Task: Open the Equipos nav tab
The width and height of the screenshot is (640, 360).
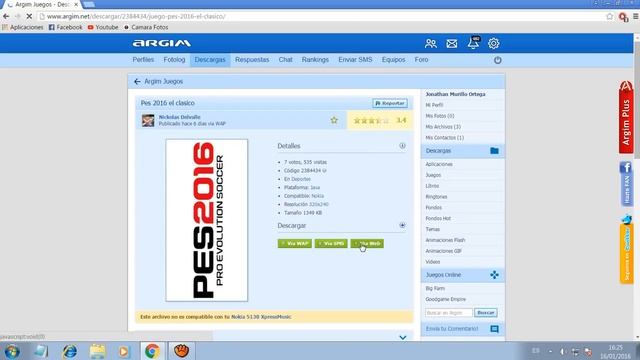Action: tap(393, 60)
